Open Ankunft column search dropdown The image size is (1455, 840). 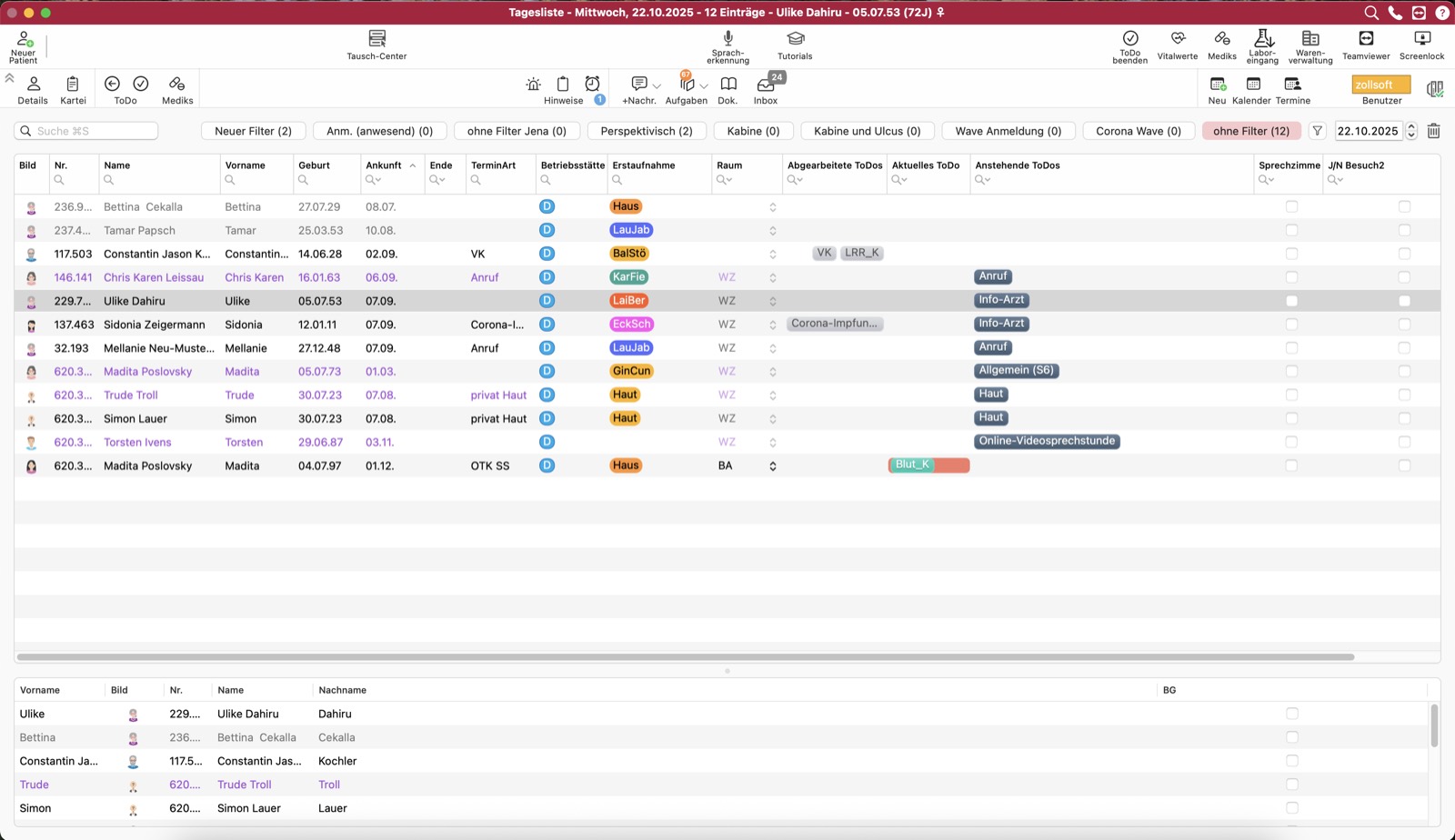374,180
